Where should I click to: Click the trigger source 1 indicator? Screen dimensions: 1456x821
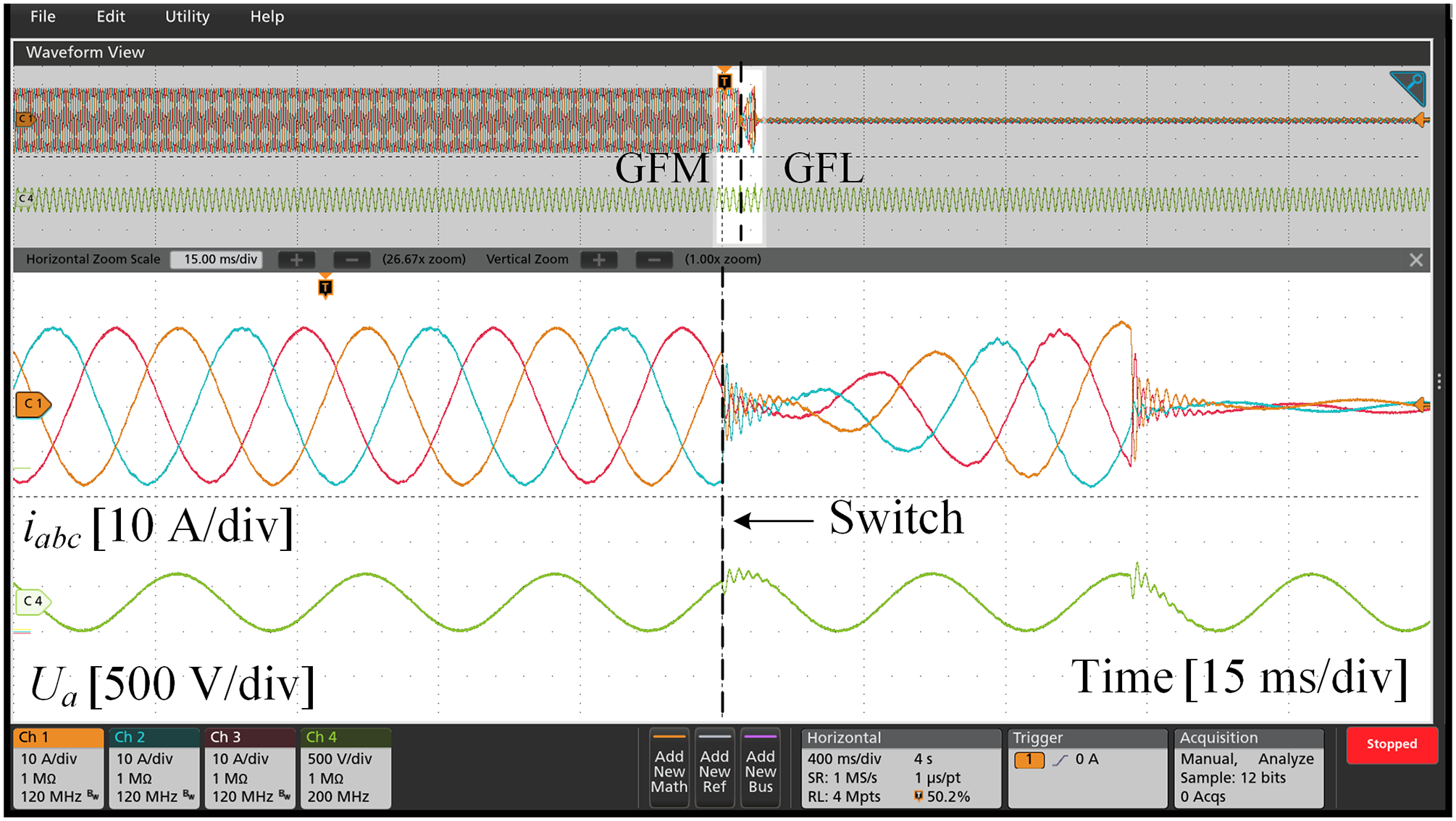1029,759
